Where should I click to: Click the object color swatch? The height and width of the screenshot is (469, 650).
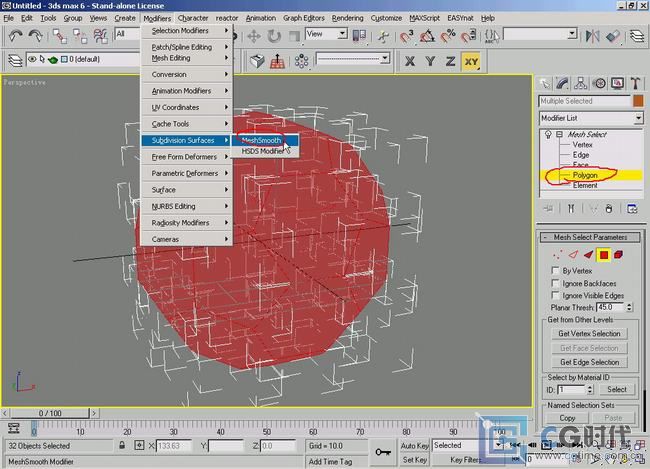(638, 101)
